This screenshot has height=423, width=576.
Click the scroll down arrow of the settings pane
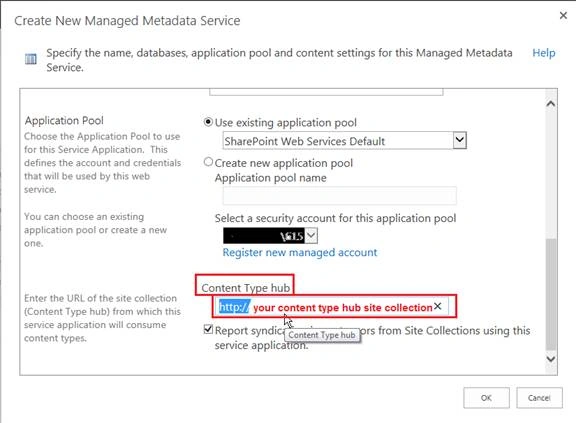(x=550, y=359)
